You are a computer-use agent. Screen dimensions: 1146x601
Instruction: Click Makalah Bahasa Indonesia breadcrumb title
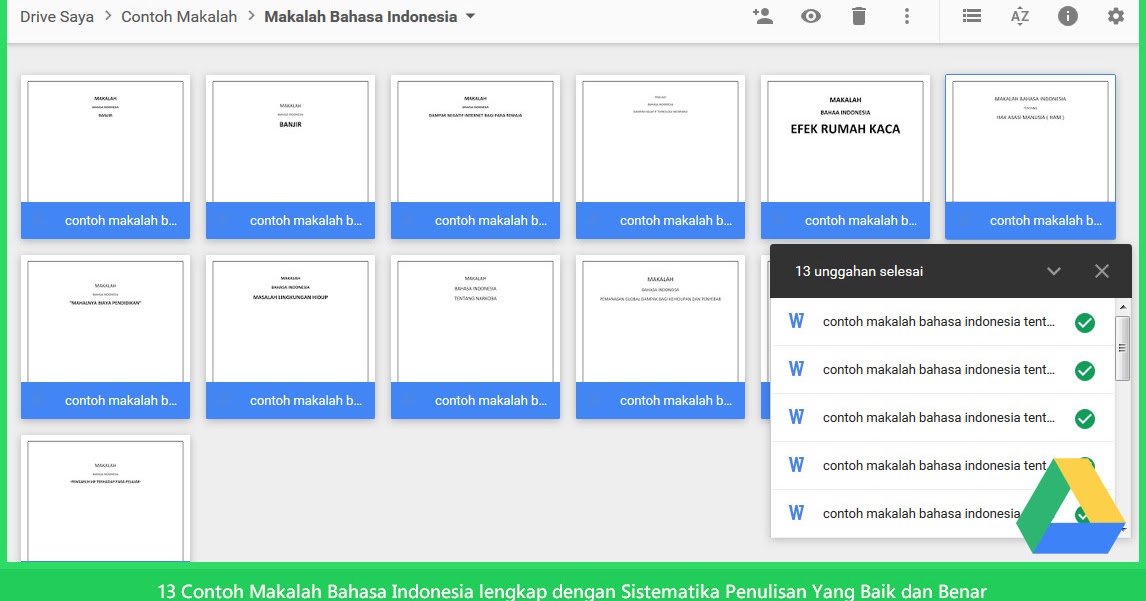360,16
